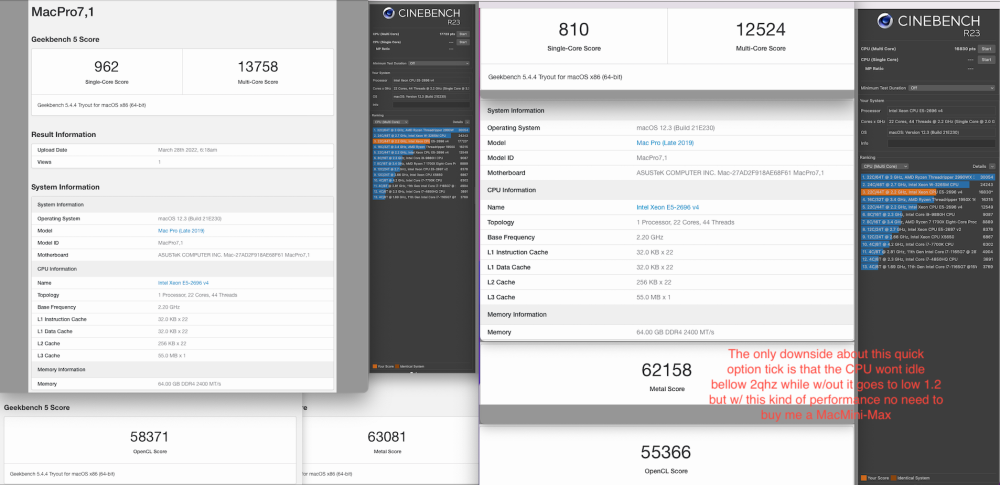Start CPU Single Core test in right Cinebench window
Image resolution: width=1000 pixels, height=485 pixels.
tap(986, 59)
